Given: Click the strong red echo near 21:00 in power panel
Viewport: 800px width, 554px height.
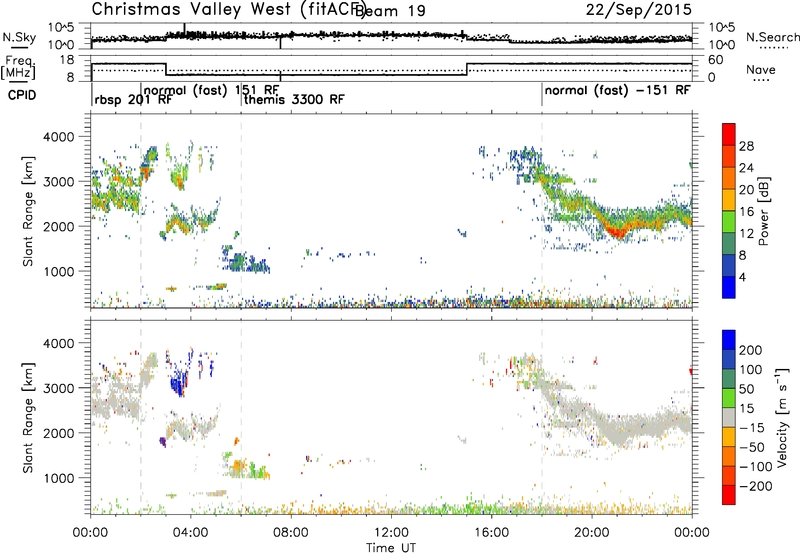Looking at the screenshot, I should tap(617, 232).
